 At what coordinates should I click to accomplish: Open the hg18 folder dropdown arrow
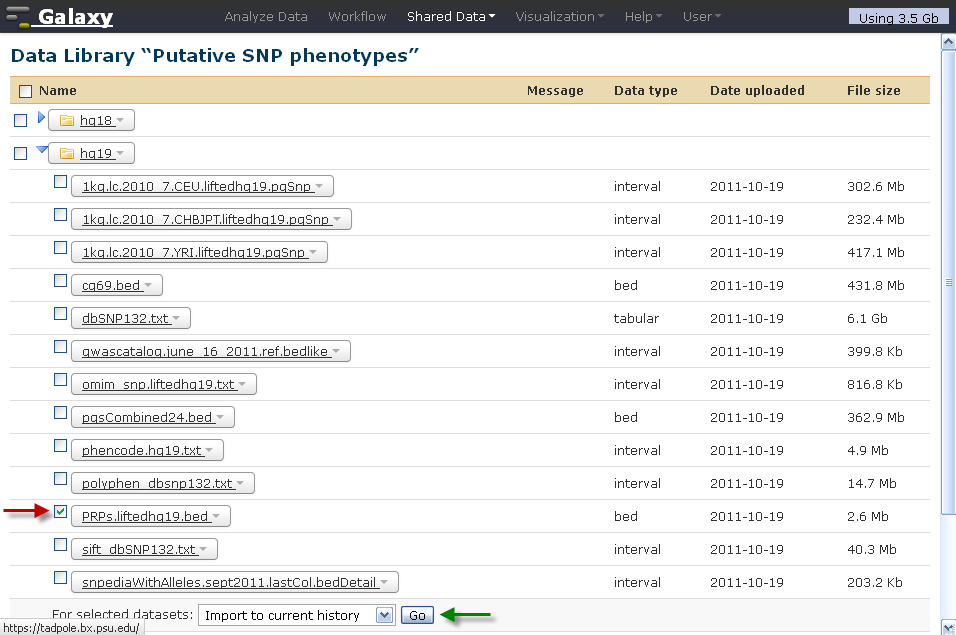120,120
